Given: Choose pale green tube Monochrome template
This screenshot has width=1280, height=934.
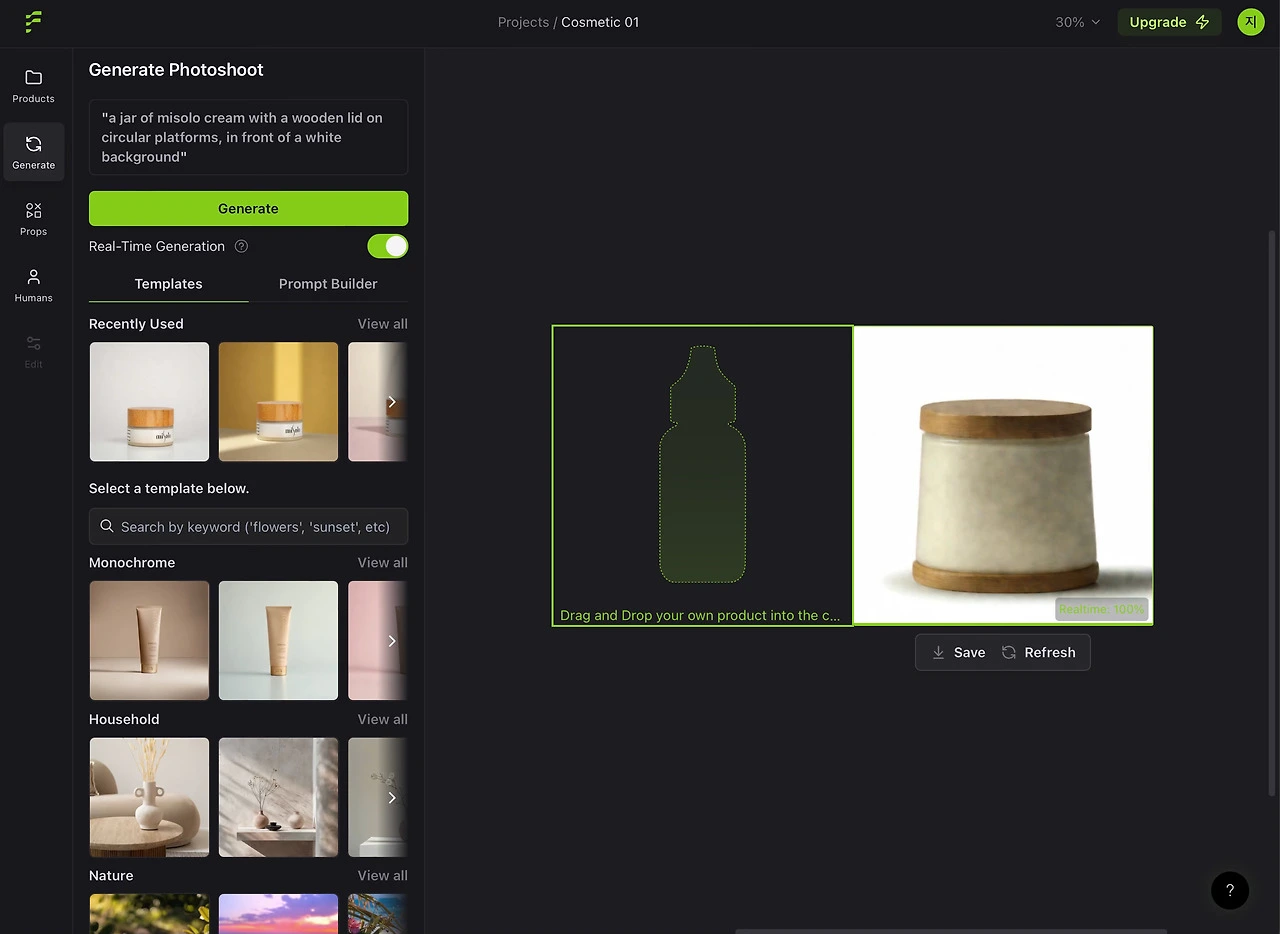Looking at the screenshot, I should (x=279, y=641).
